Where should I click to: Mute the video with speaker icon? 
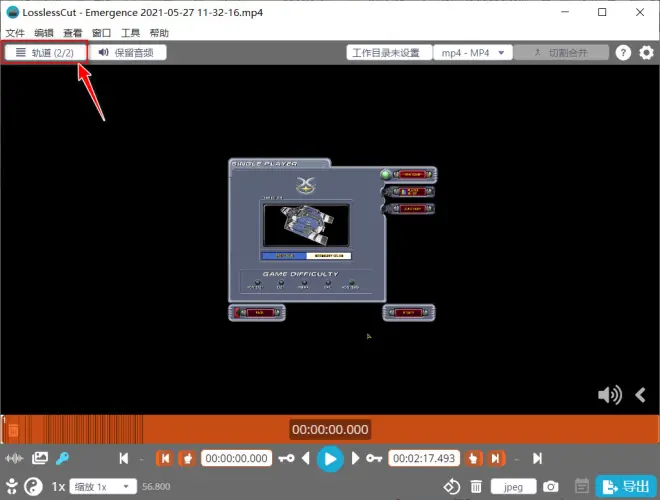(609, 395)
